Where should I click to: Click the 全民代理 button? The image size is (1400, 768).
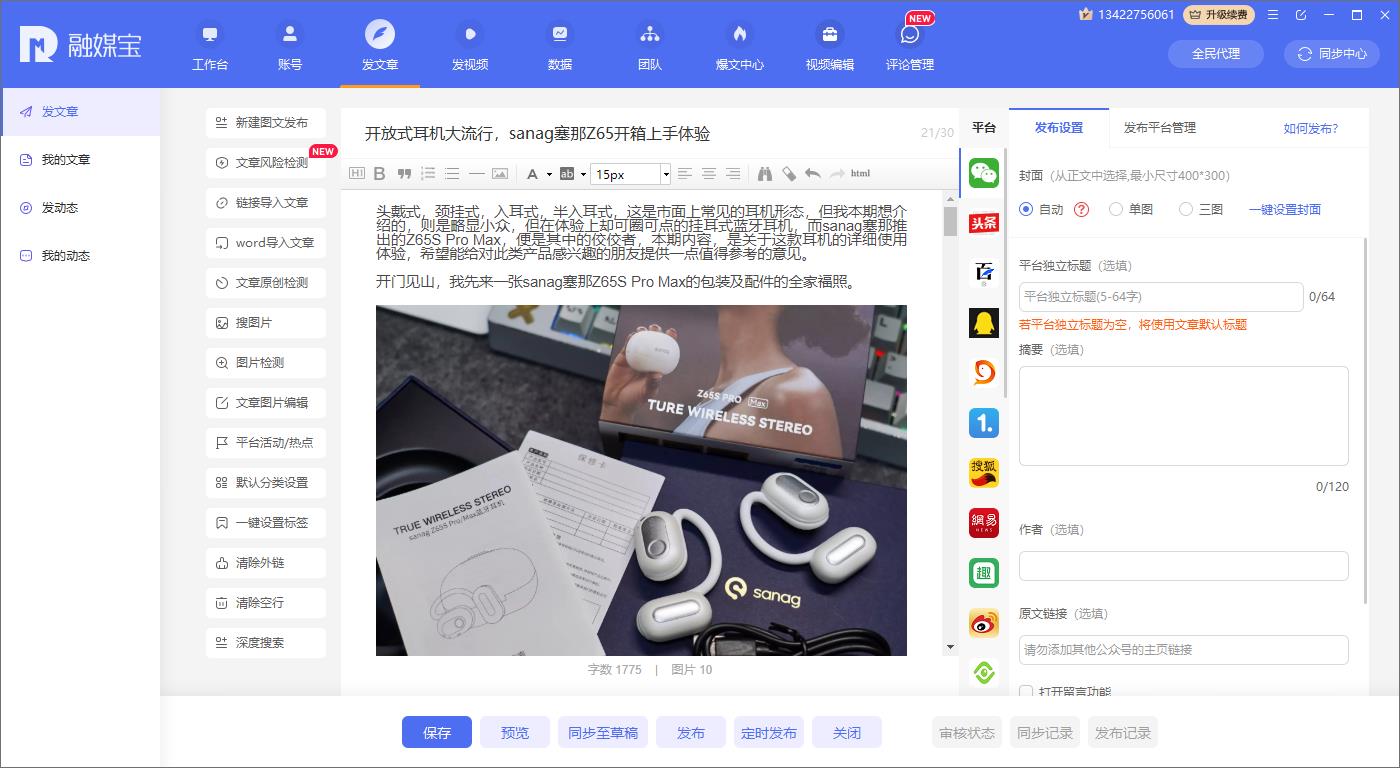point(1216,54)
